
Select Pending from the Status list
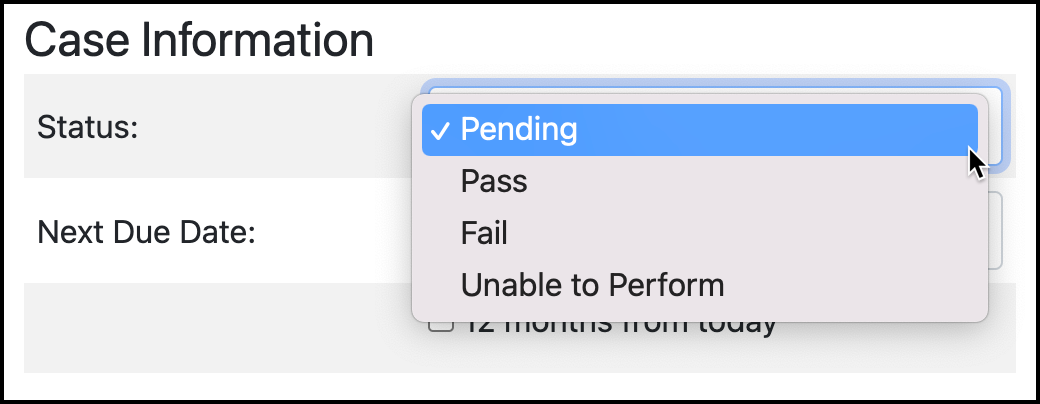518,130
